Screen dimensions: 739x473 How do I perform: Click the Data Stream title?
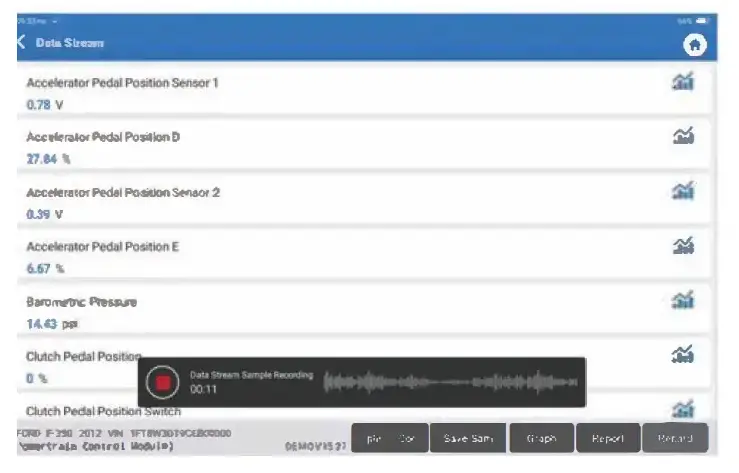70,43
